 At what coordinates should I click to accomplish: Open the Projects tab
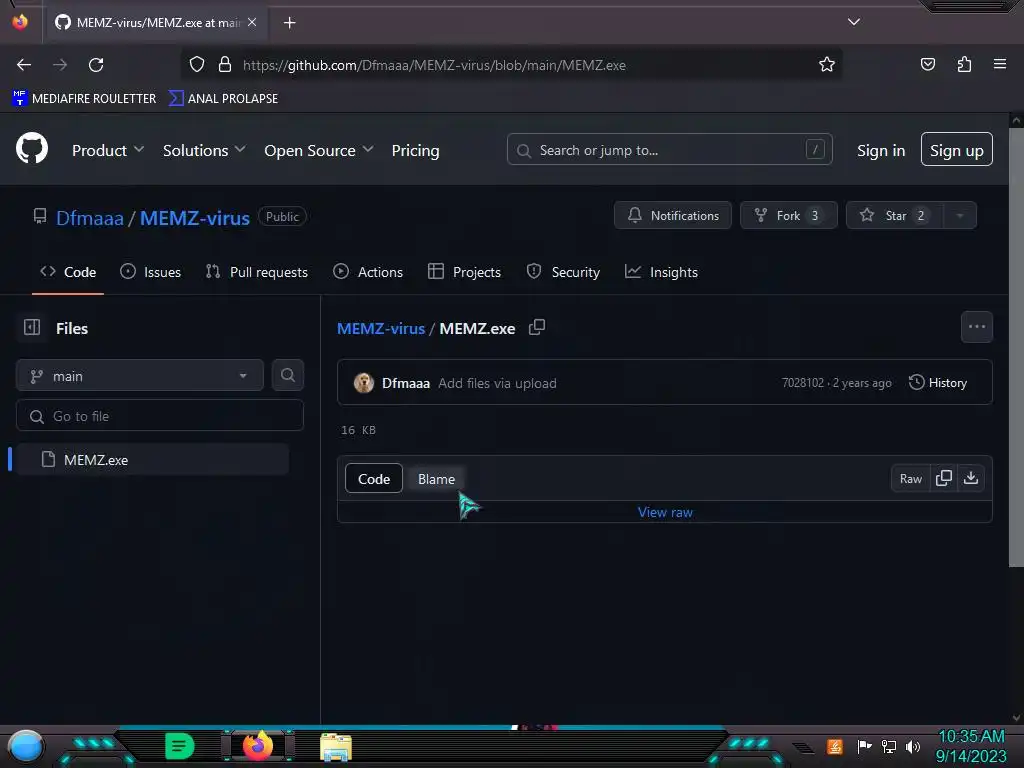click(464, 272)
